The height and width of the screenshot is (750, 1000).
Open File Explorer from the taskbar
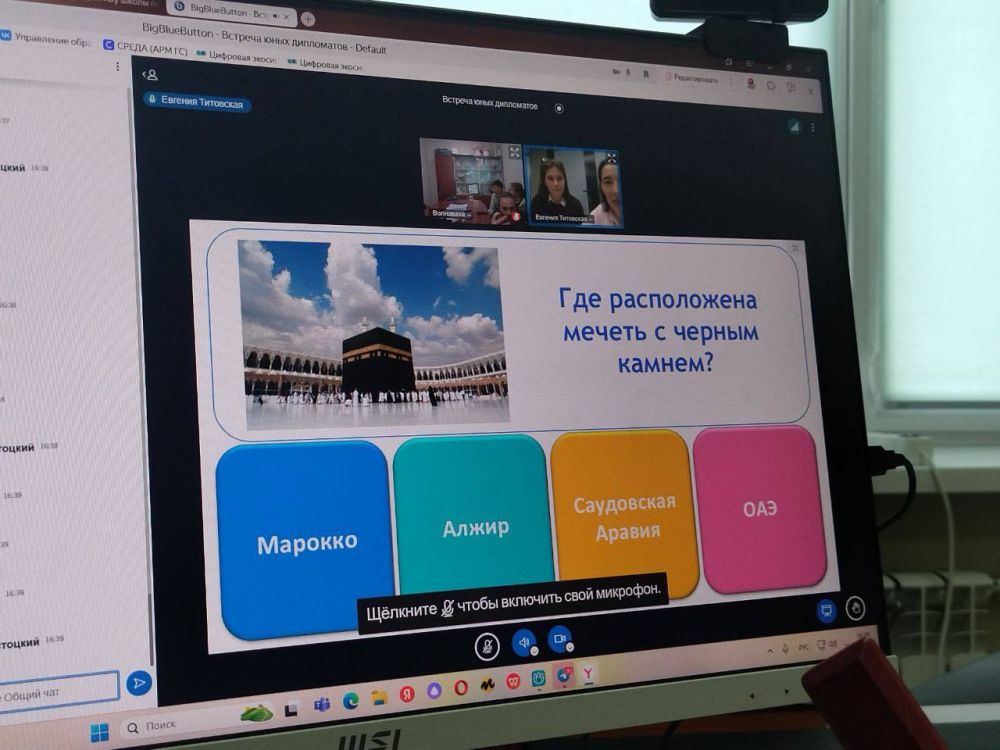click(x=379, y=698)
